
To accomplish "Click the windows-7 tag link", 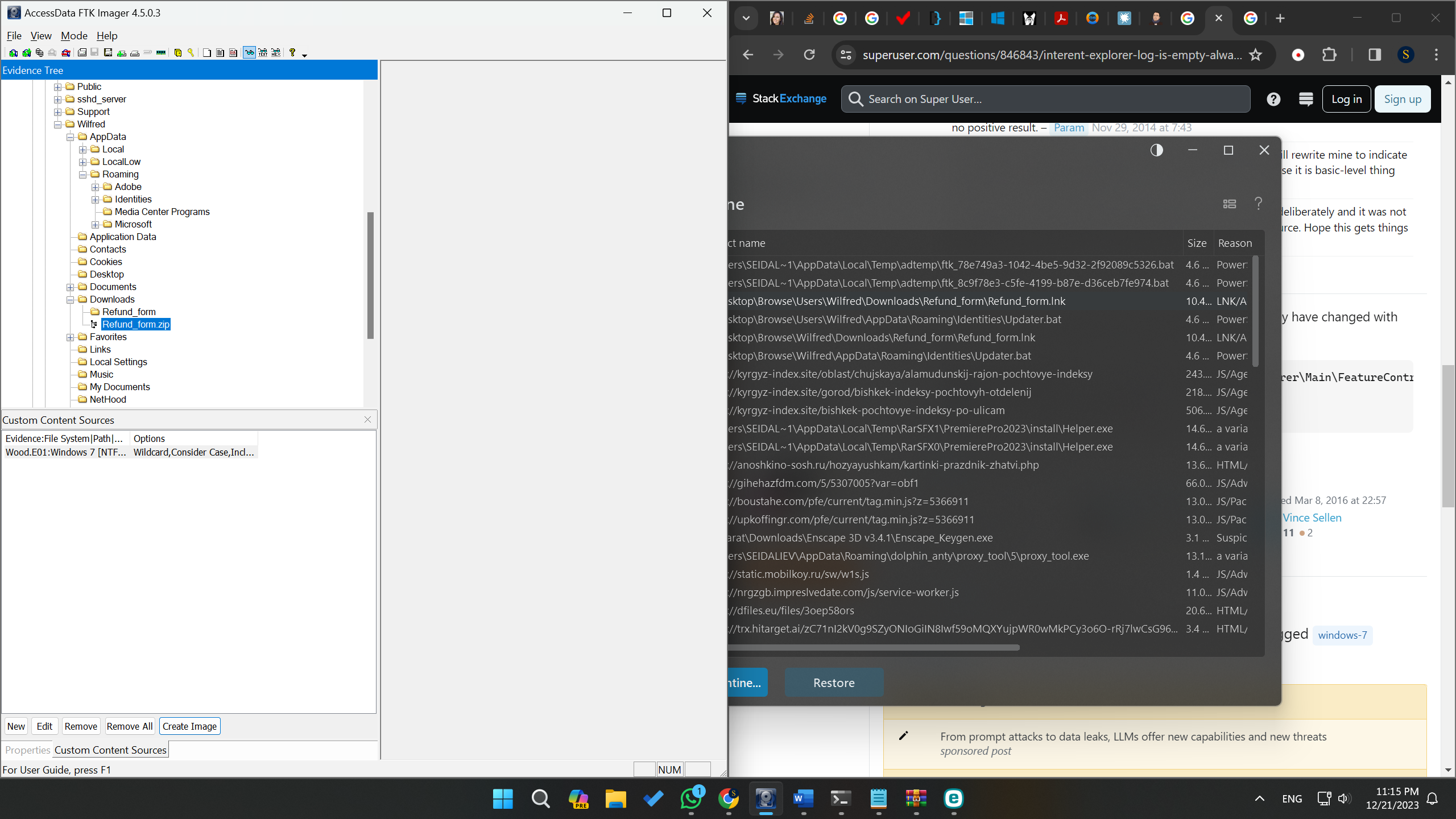I will point(1342,635).
